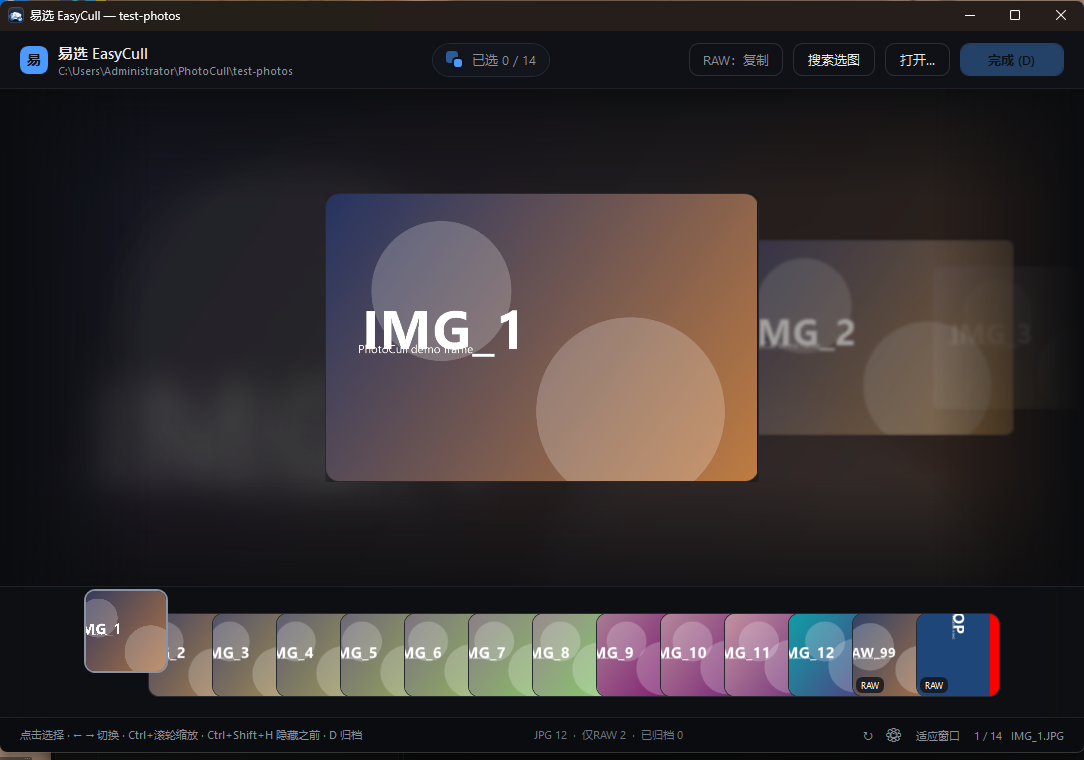The height and width of the screenshot is (760, 1084).
Task: Select the RAW_99 thumbnail in the filmstrip
Action: 885,655
